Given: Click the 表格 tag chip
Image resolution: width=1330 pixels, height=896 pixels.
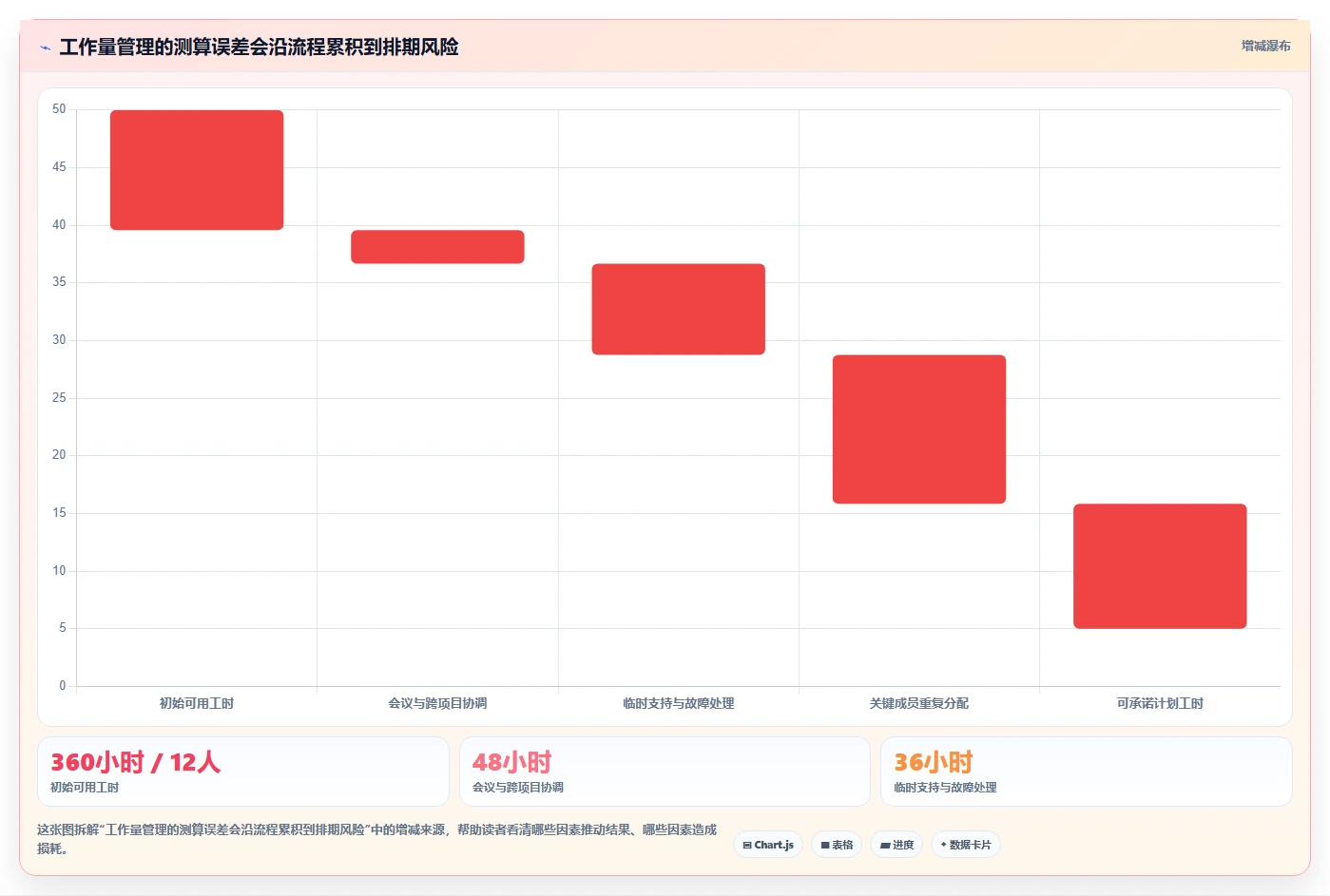Looking at the screenshot, I should 837,845.
